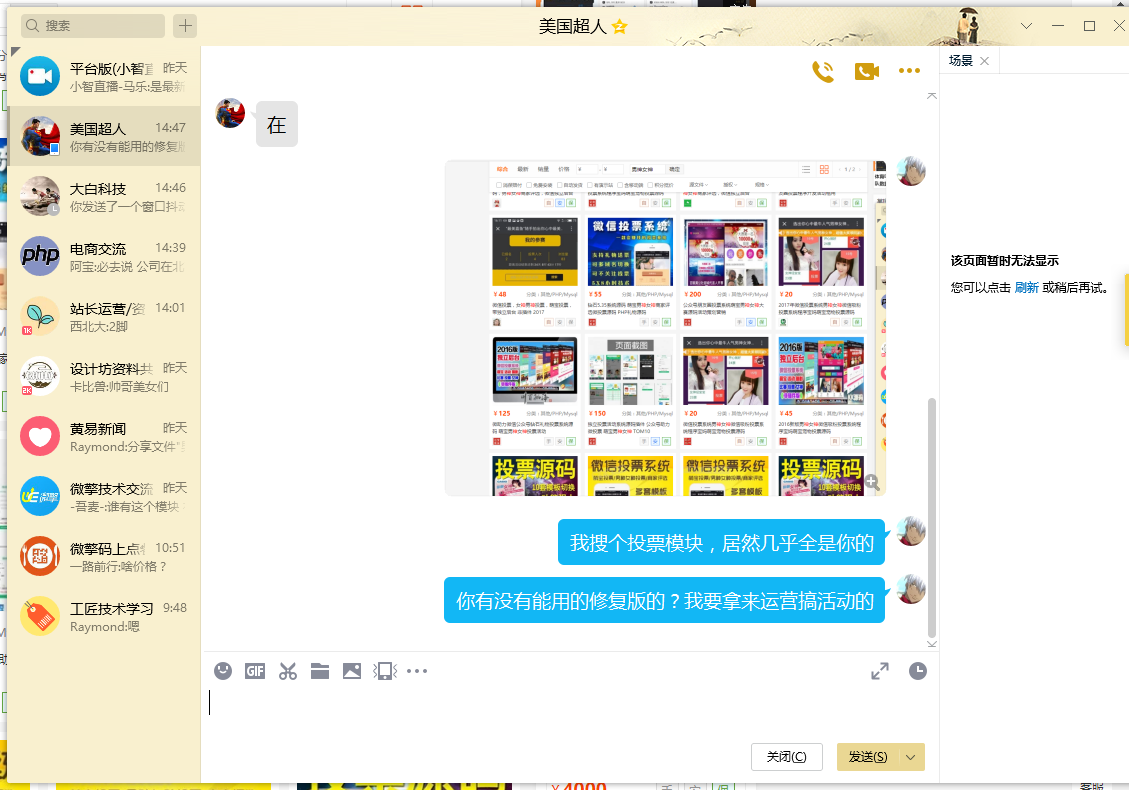Click the send file folder icon
The width and height of the screenshot is (1129, 790).
pos(320,671)
